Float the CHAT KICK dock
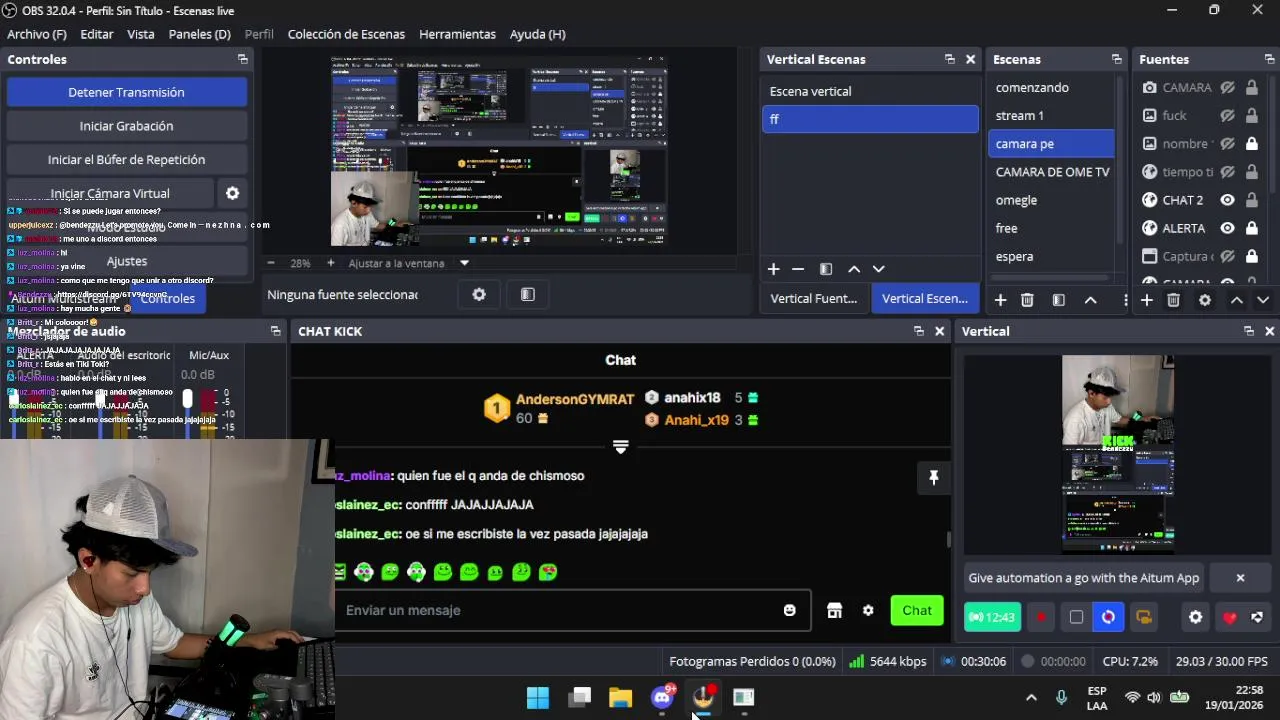 [918, 331]
